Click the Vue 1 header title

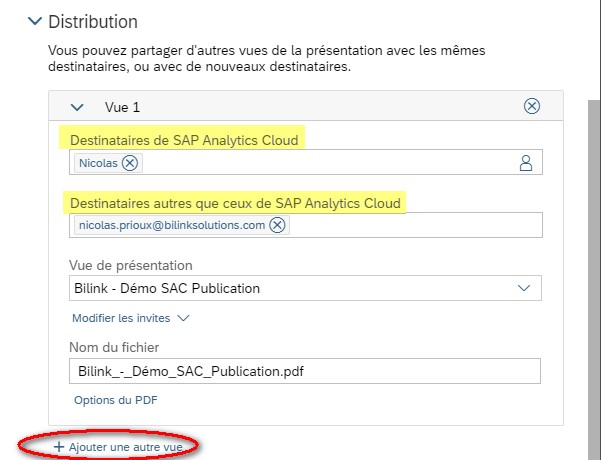coord(123,107)
